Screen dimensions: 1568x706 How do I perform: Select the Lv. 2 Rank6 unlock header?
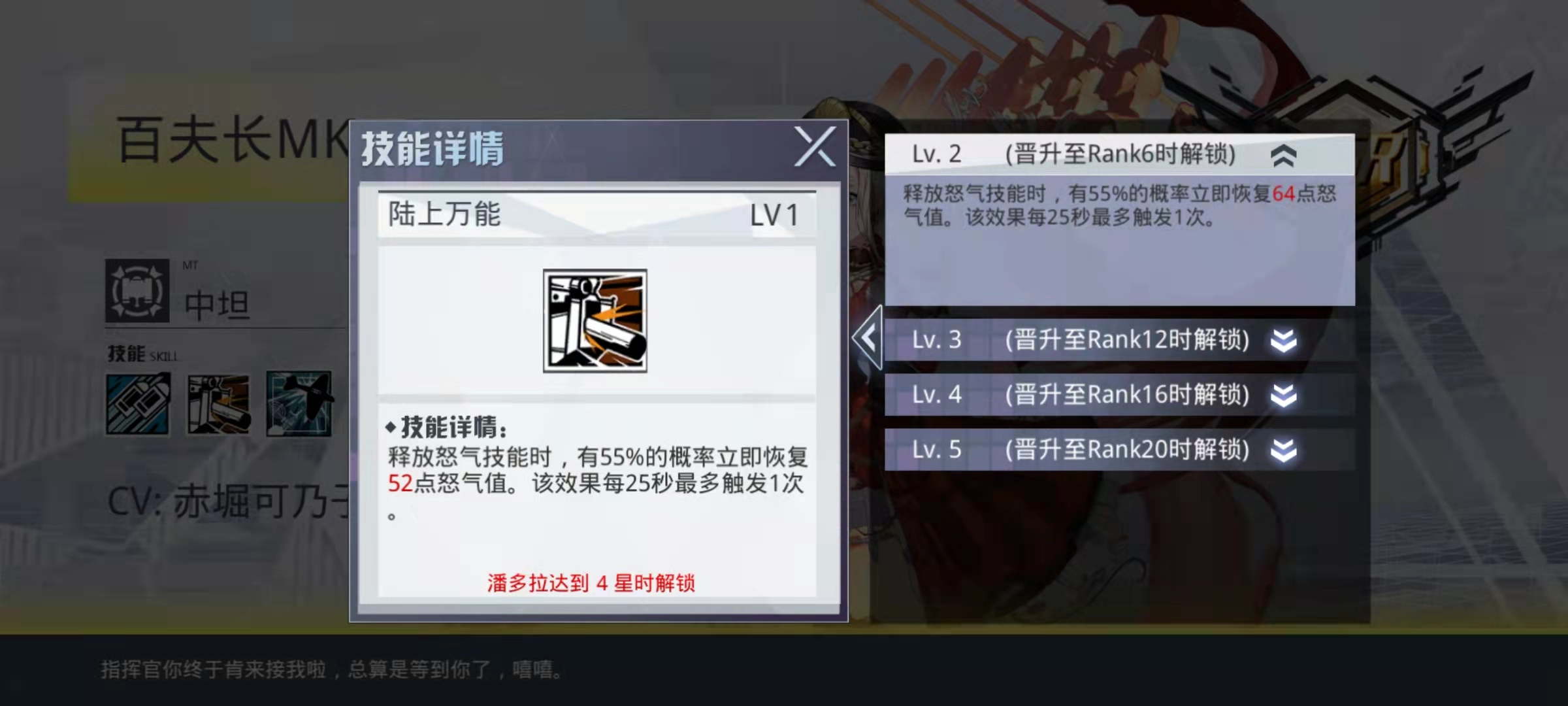(1119, 155)
